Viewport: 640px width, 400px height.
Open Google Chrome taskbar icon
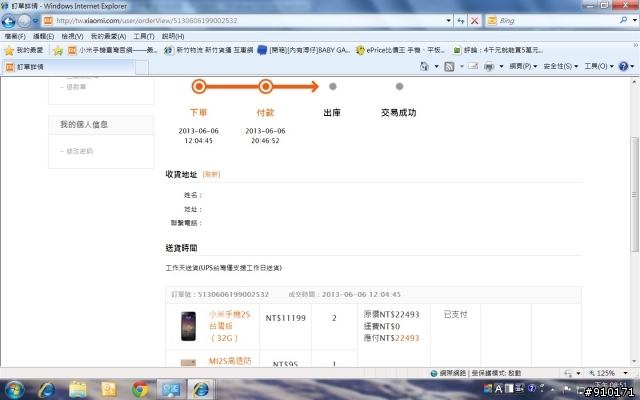(140, 389)
